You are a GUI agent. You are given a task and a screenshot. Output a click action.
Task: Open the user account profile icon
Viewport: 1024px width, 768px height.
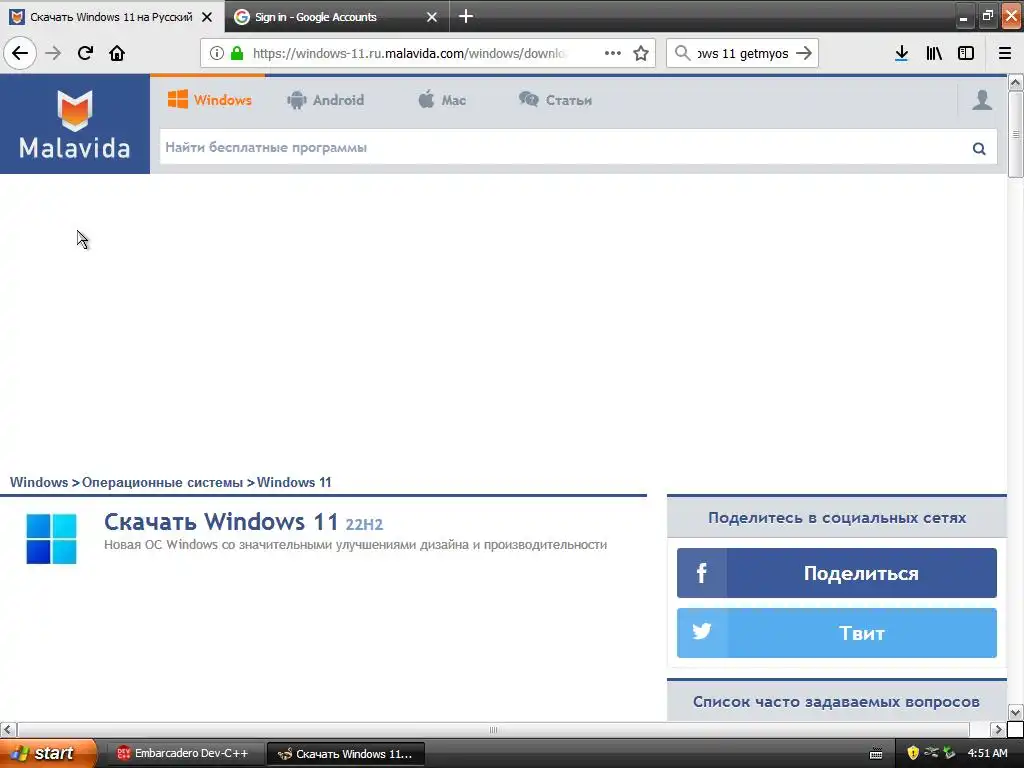982,100
